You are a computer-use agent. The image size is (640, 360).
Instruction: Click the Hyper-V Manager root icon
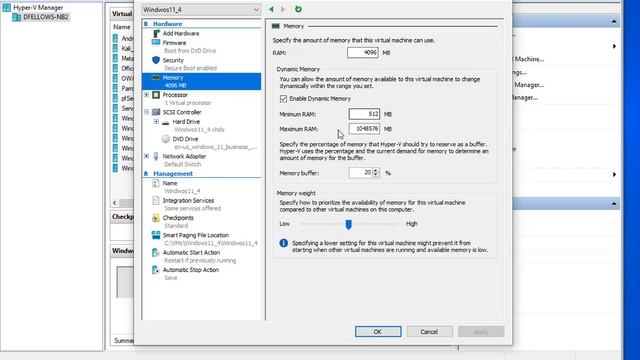coord(7,7)
